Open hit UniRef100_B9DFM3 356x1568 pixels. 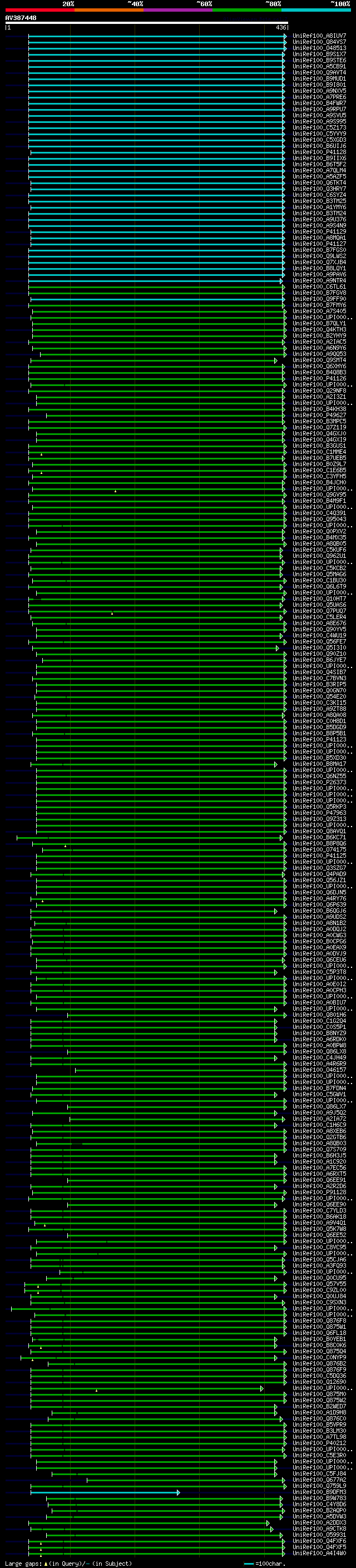pyautogui.click(x=319, y=1492)
